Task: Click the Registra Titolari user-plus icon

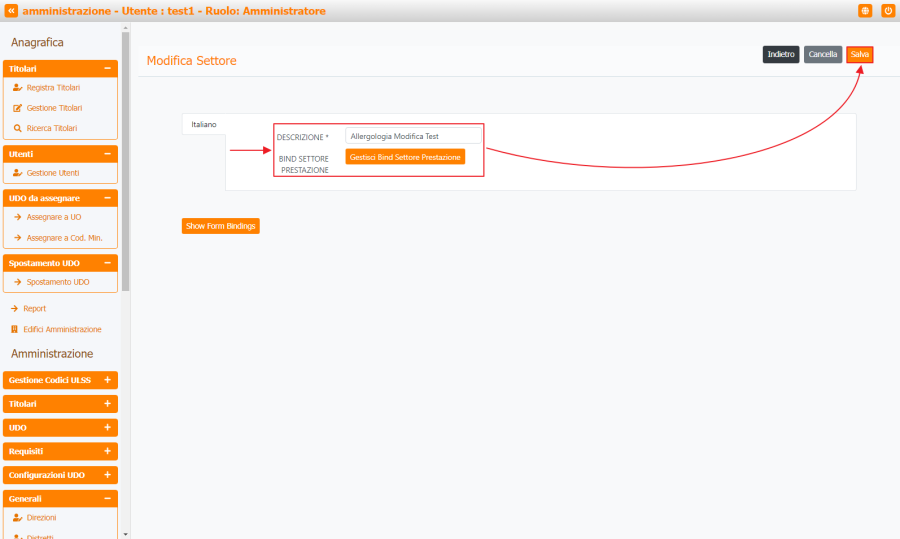Action: tap(17, 88)
